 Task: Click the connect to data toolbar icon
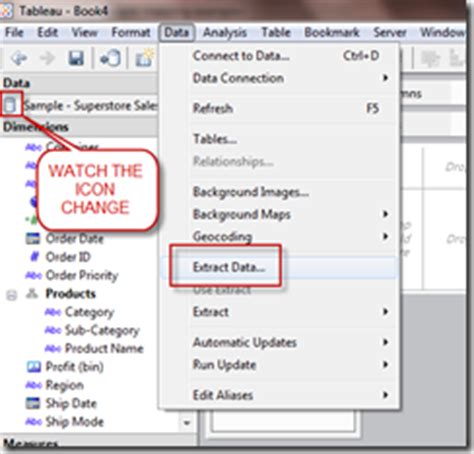(110, 58)
